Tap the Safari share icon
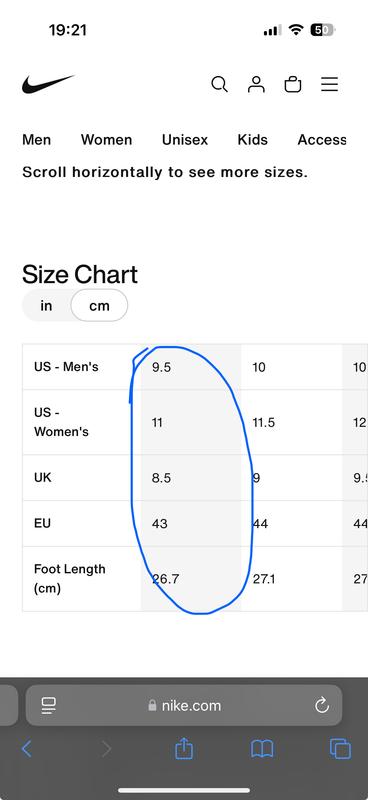The width and height of the screenshot is (368, 800). point(184,749)
